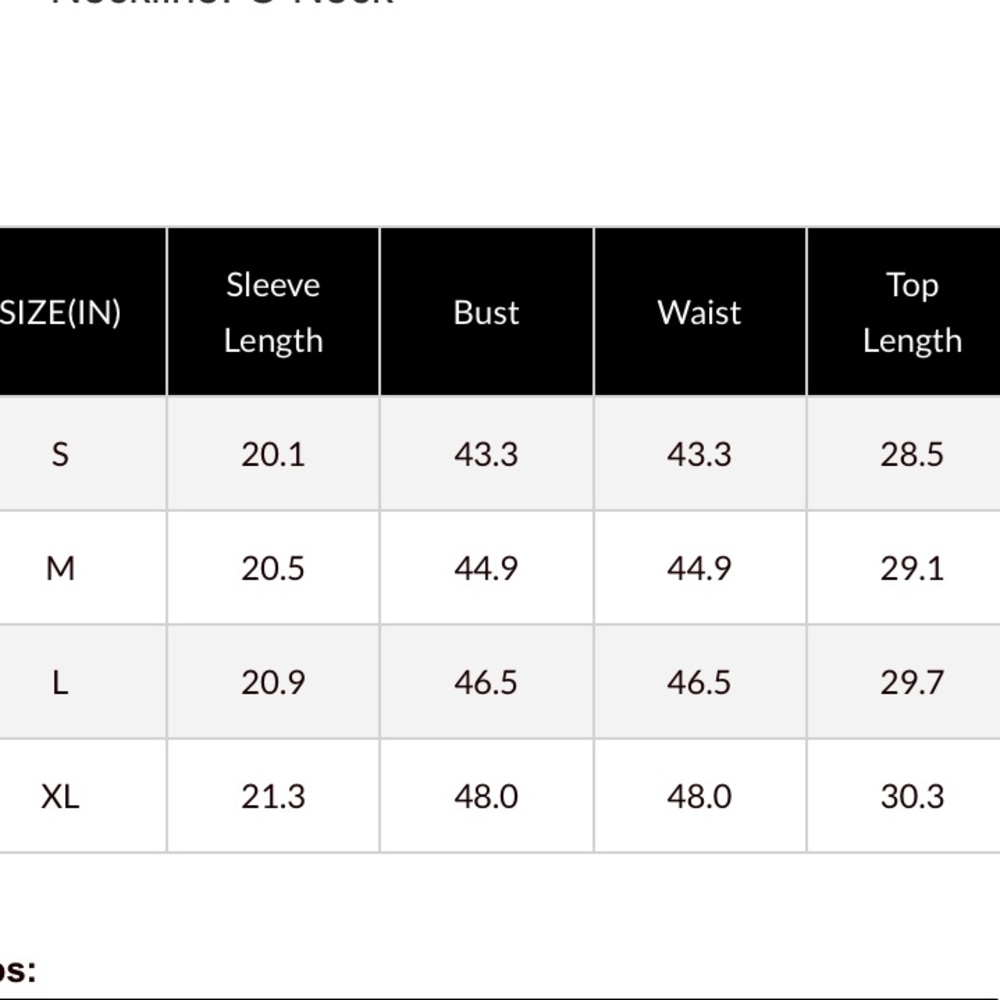The image size is (1000, 1000).
Task: Click bust value 46.5 for size L
Action: [x=486, y=683]
